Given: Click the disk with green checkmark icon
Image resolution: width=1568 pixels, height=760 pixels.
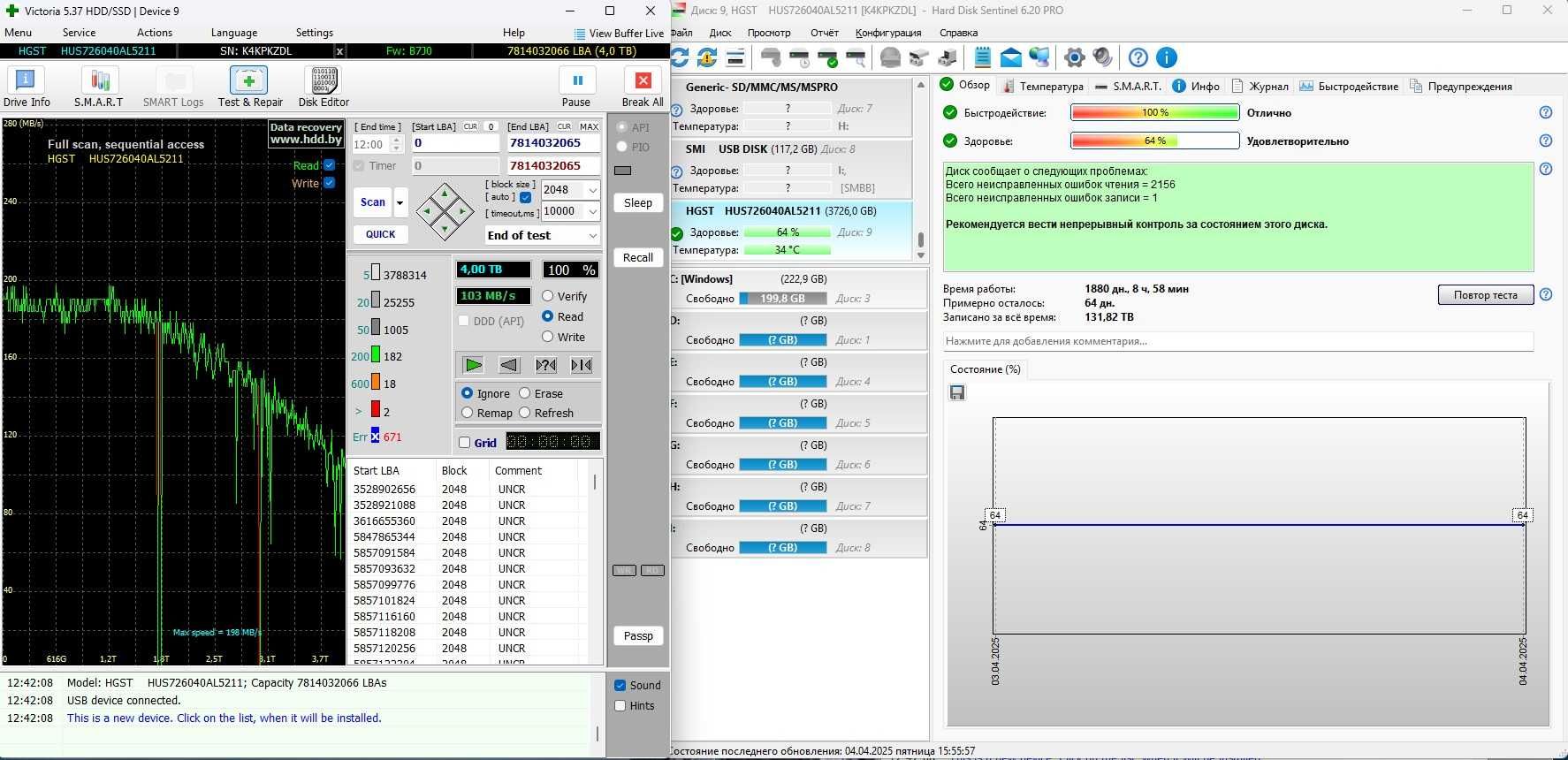Looking at the screenshot, I should click(x=827, y=58).
